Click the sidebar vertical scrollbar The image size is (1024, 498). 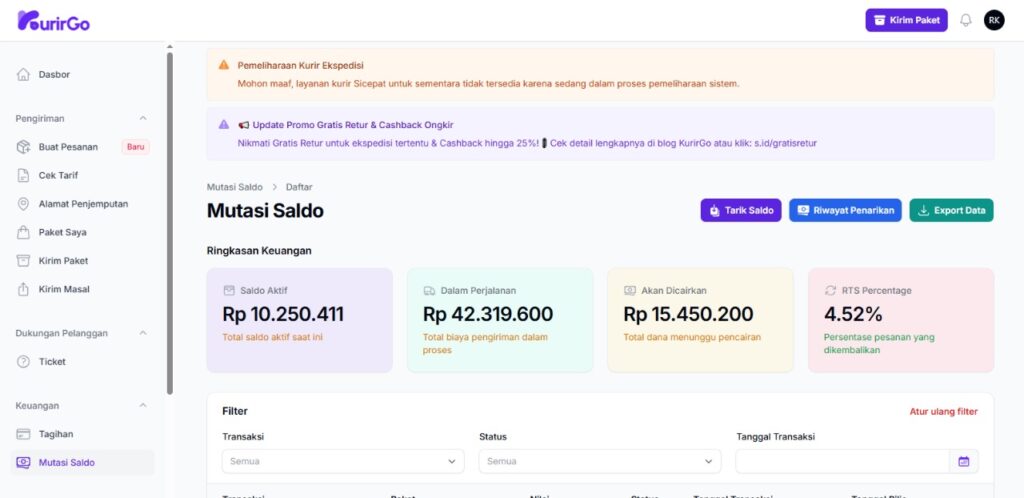click(170, 222)
